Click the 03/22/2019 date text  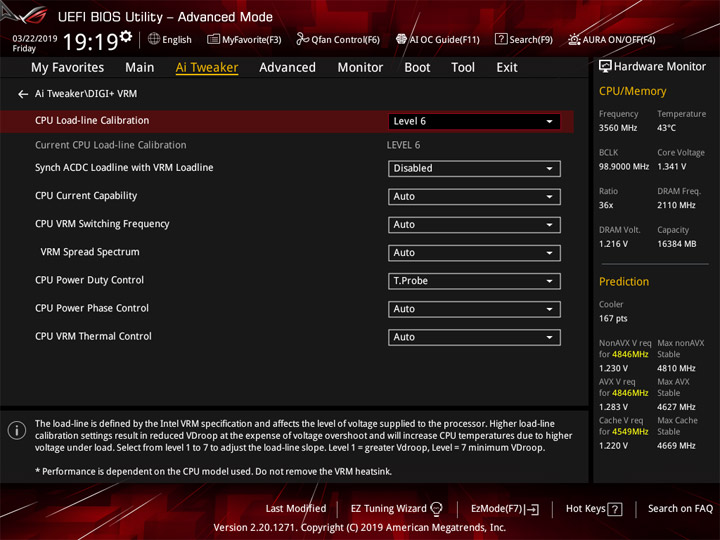(x=34, y=38)
